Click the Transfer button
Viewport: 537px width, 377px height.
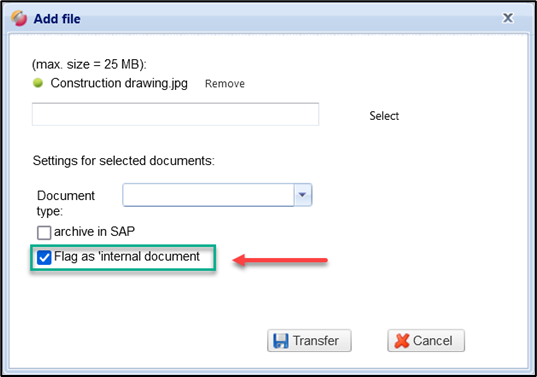click(x=309, y=341)
